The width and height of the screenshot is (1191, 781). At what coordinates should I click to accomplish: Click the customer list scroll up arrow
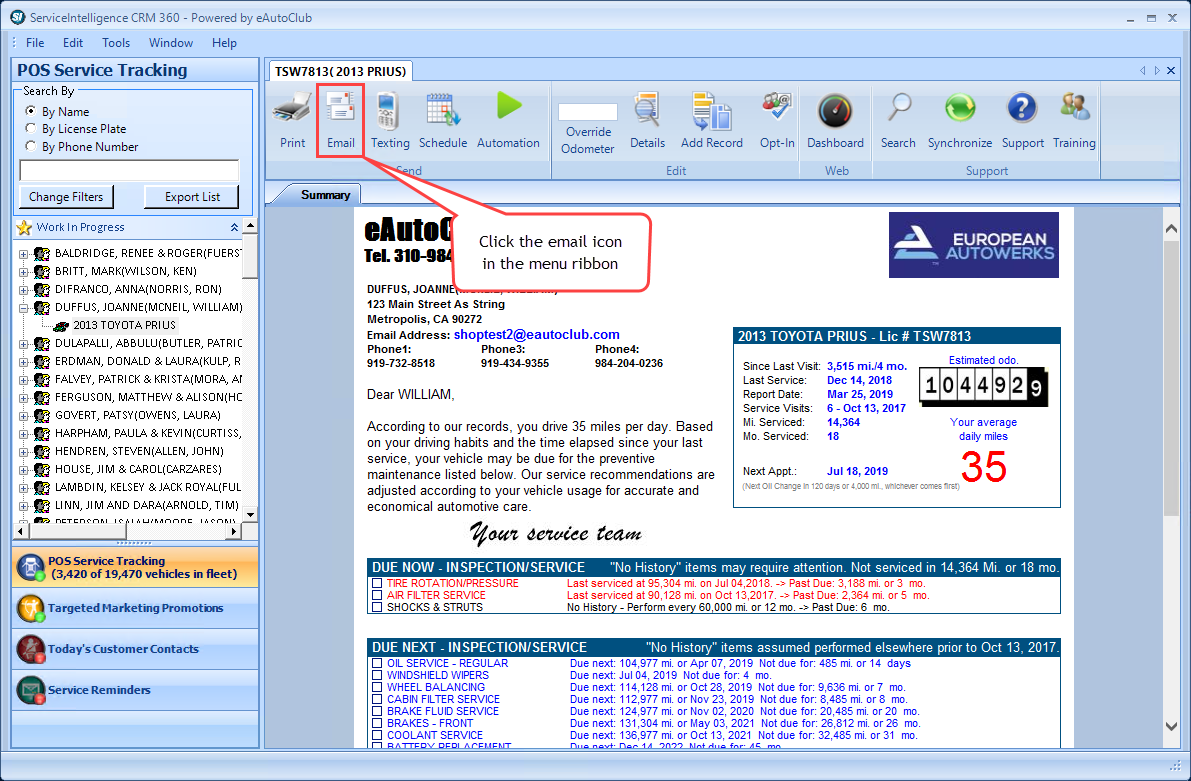click(250, 226)
